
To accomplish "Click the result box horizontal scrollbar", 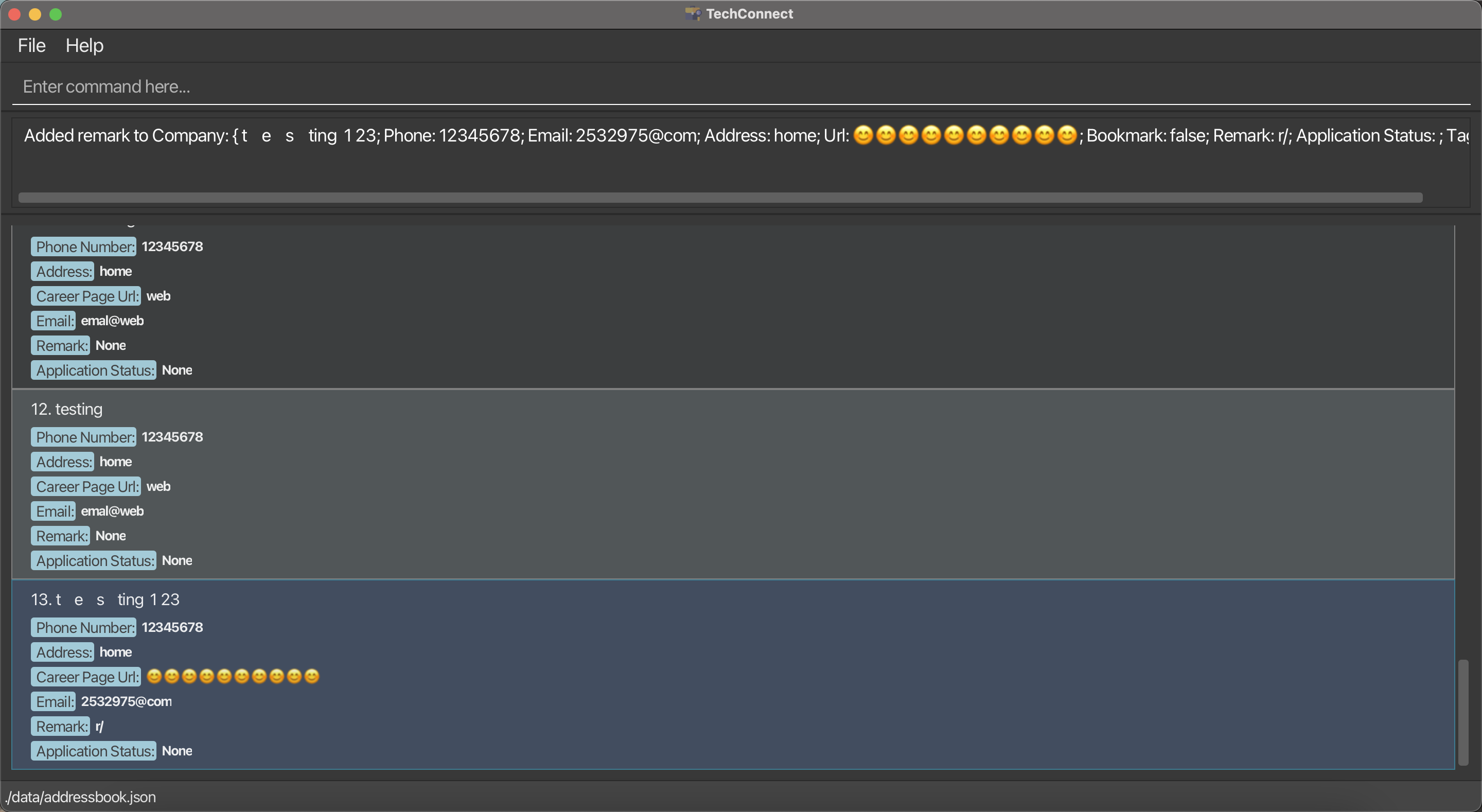I will tap(720, 198).
